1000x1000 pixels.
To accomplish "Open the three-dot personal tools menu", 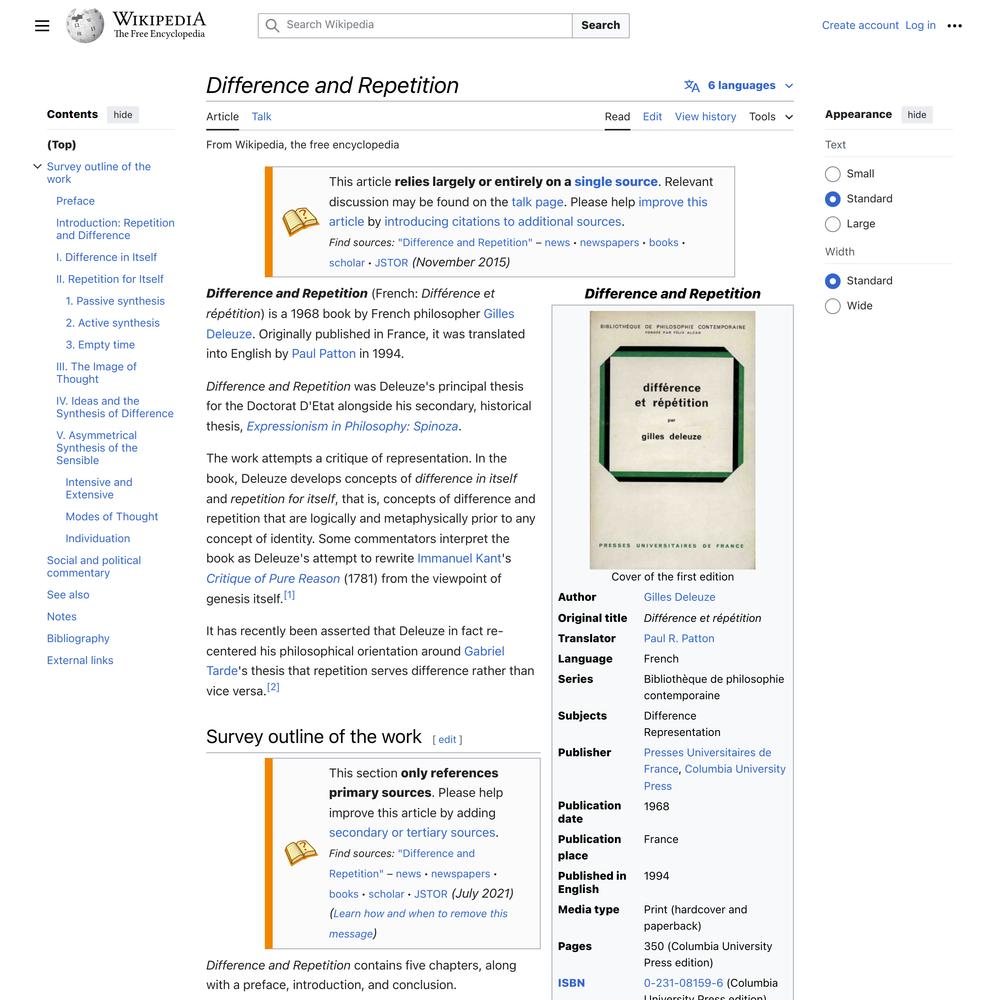I will [954, 26].
